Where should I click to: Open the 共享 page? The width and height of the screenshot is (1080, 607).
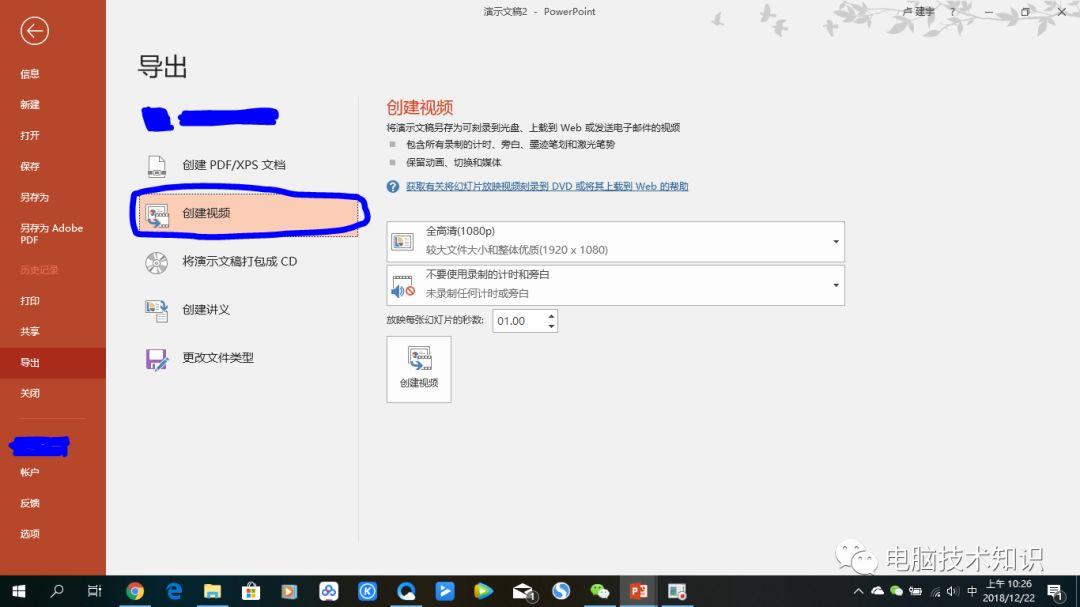click(30, 331)
